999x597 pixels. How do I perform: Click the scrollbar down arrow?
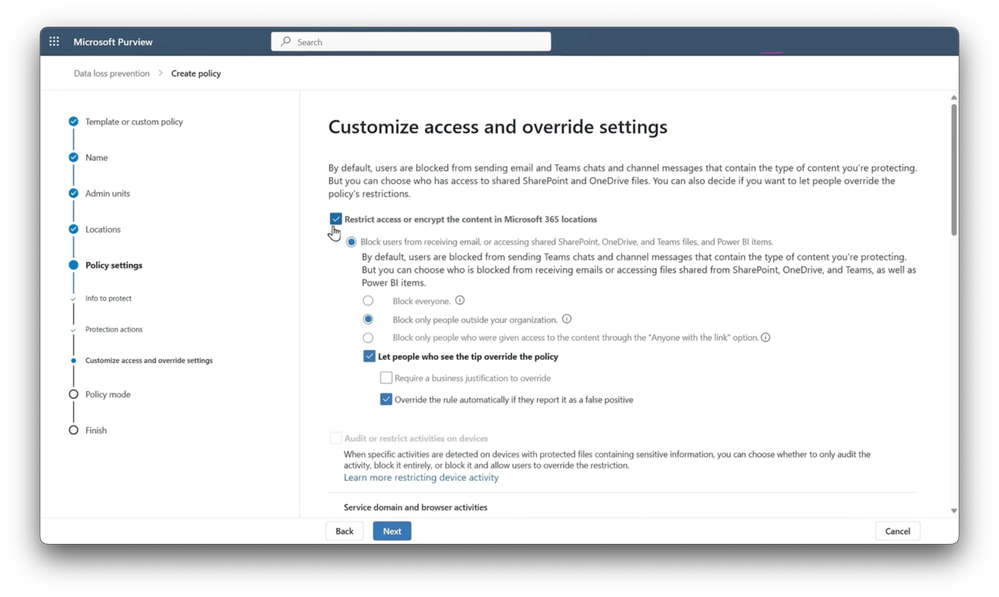(954, 510)
